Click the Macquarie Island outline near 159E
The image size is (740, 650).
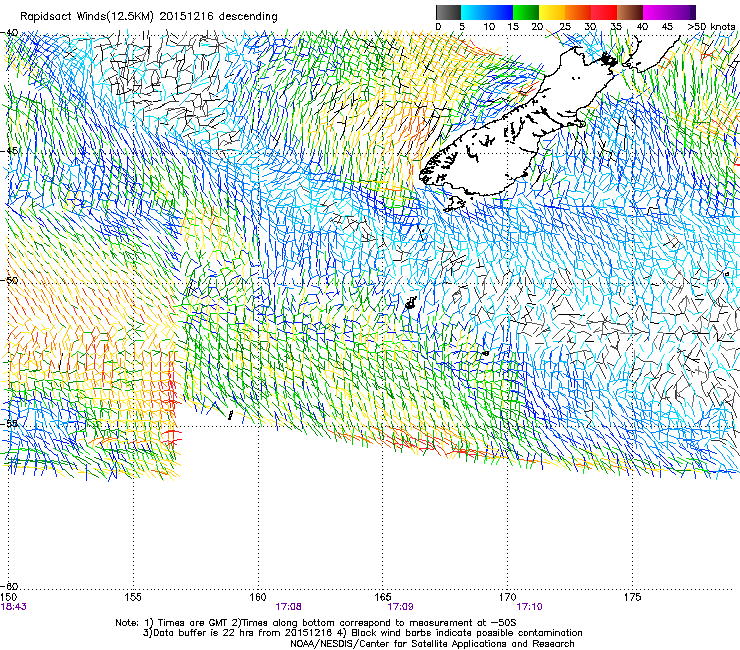pyautogui.click(x=230, y=415)
